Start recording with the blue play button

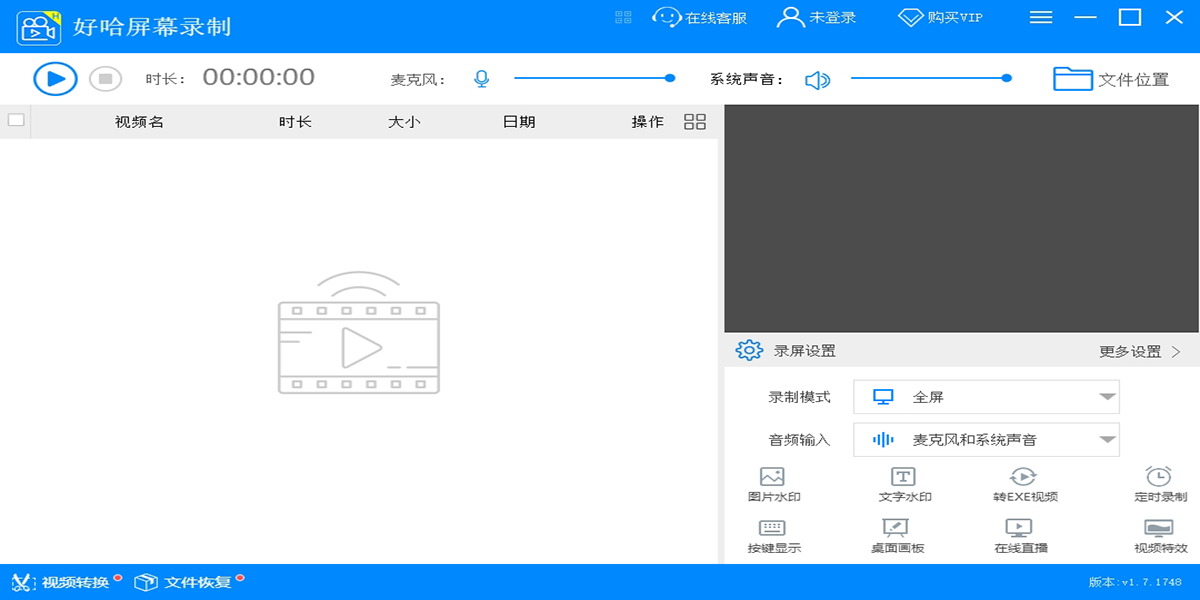55,79
